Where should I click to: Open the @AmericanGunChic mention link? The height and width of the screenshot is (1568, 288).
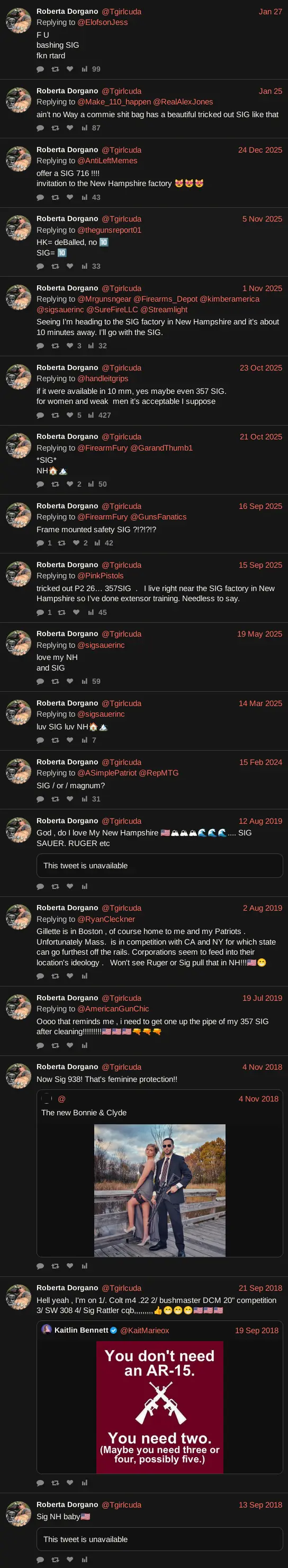coord(113,1009)
